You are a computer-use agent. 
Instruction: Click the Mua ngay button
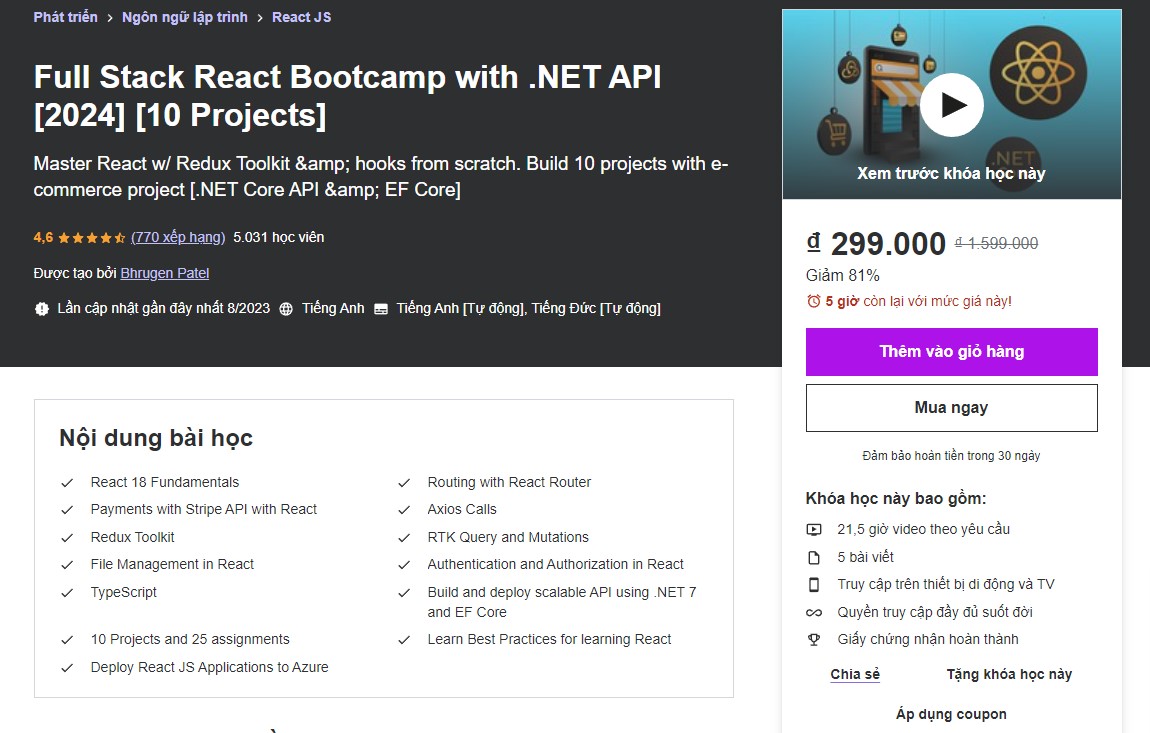[951, 408]
